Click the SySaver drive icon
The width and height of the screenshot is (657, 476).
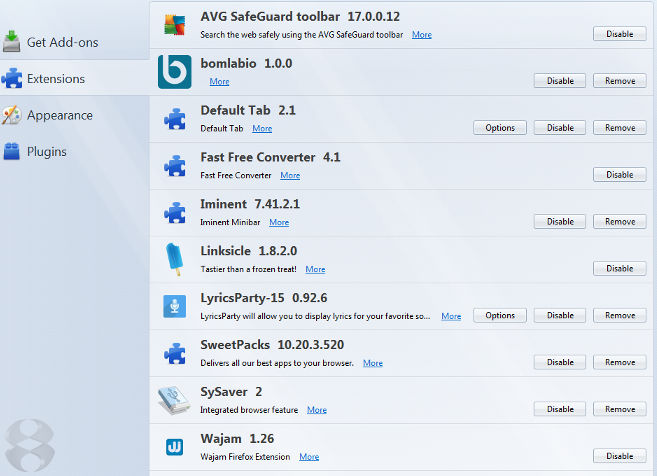pyautogui.click(x=174, y=400)
